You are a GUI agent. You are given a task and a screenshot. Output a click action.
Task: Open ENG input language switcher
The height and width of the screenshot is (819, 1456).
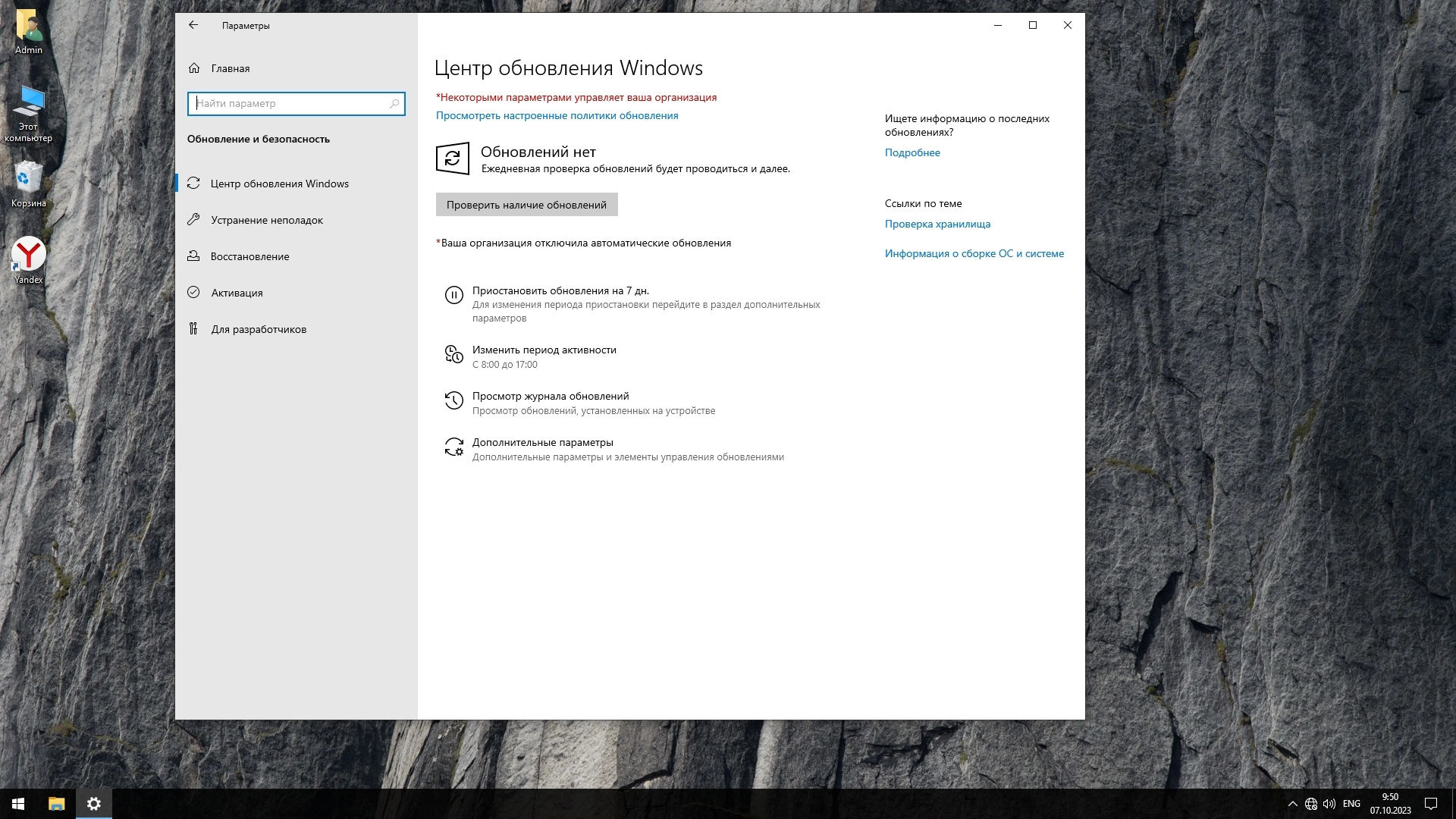1351,804
